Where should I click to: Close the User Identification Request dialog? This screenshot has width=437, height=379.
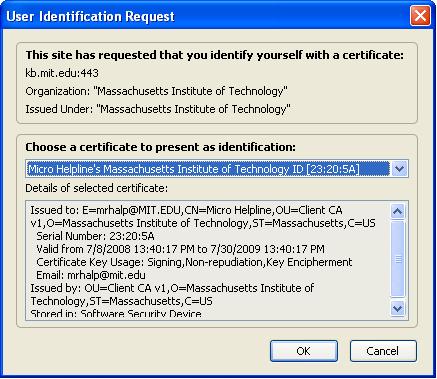(420, 16)
